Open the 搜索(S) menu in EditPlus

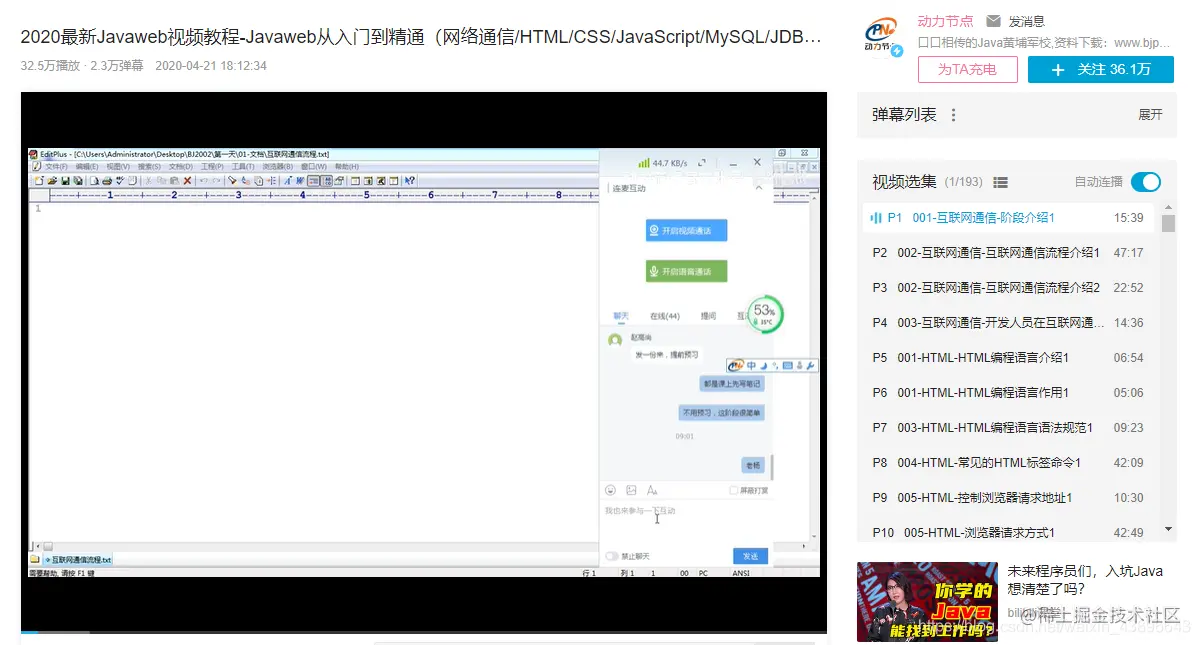pos(149,167)
